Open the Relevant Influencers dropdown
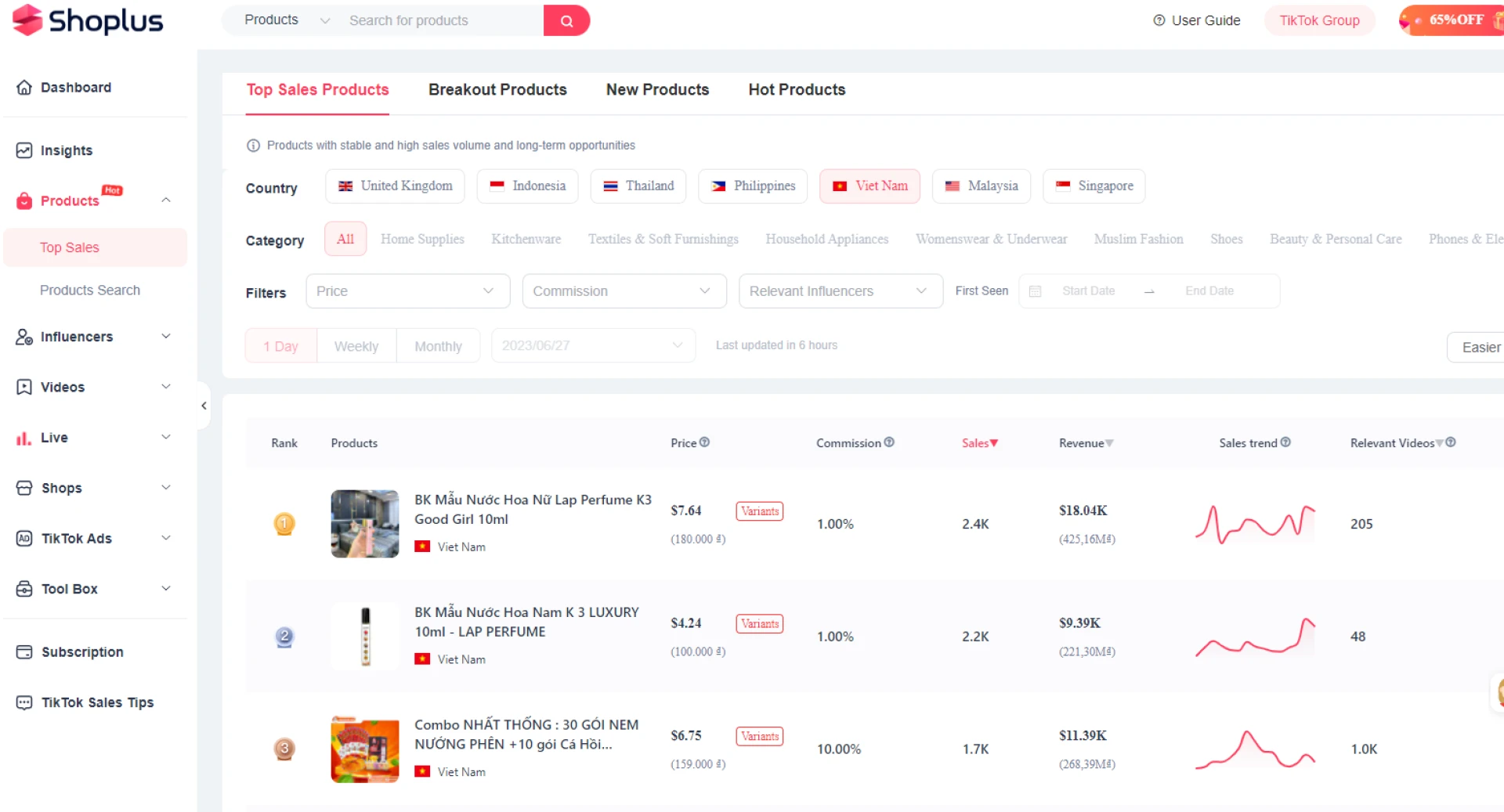This screenshot has height=812, width=1504. click(x=840, y=291)
